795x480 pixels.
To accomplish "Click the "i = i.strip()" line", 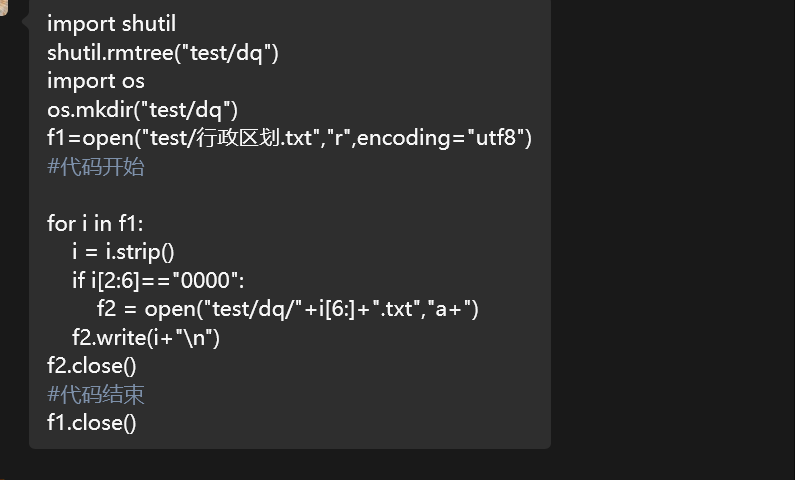I will tap(123, 252).
